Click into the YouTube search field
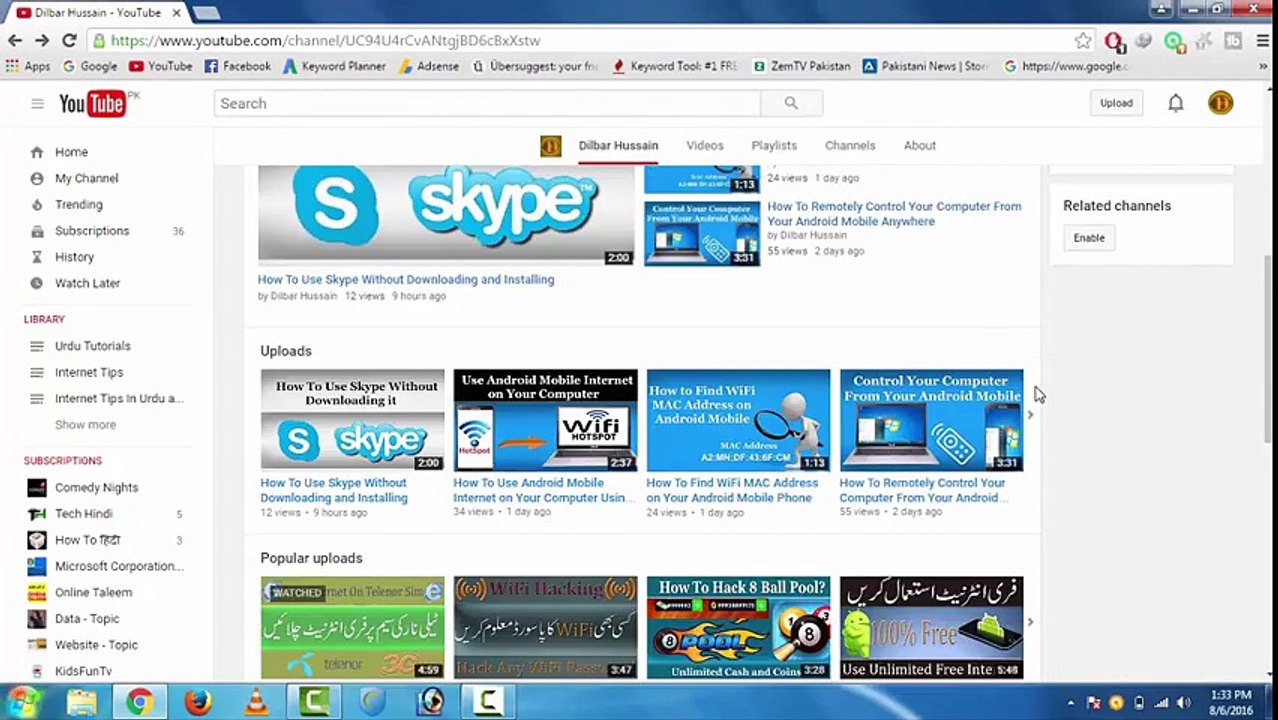 487,103
